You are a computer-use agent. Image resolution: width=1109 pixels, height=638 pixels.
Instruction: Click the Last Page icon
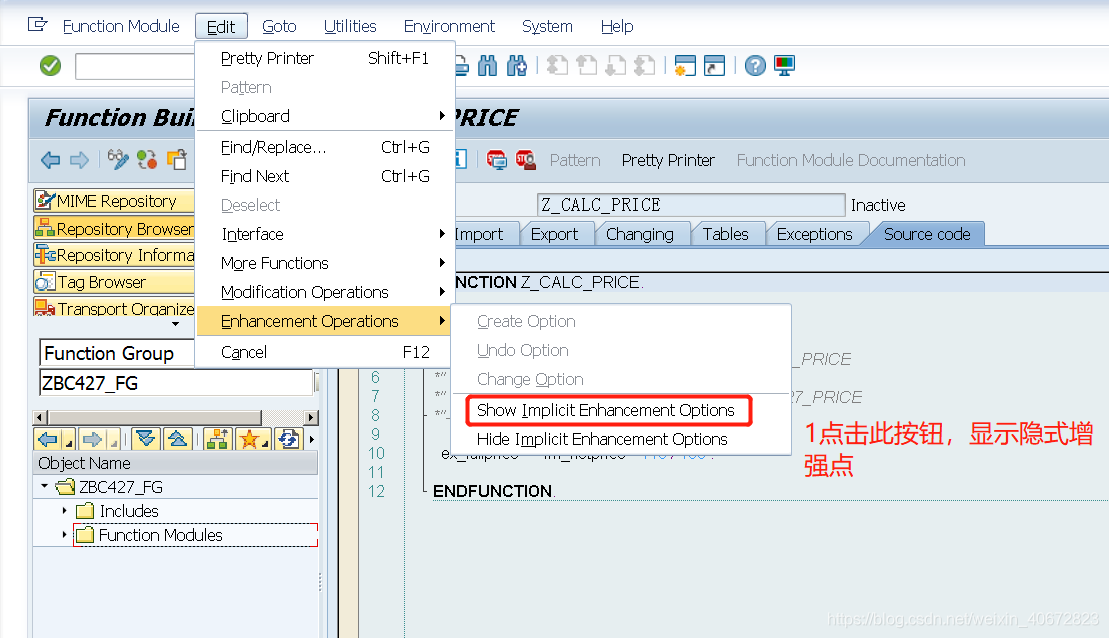click(644, 66)
